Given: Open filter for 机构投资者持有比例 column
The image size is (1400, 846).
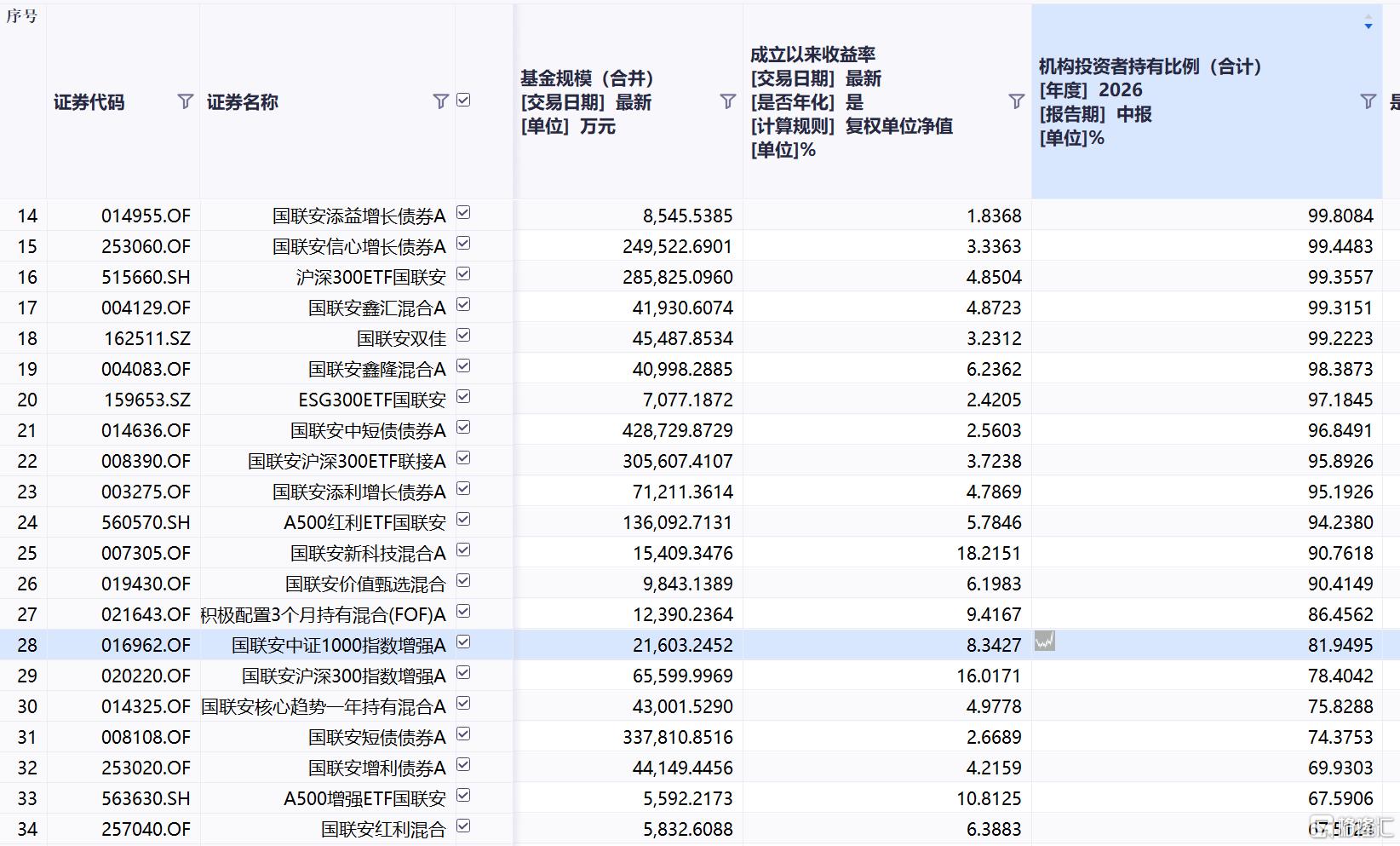Looking at the screenshot, I should click(x=1368, y=101).
